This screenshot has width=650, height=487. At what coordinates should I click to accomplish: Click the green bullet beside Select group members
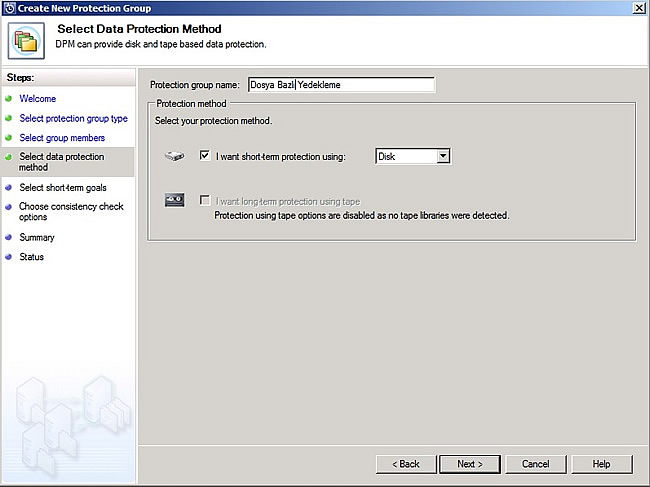(x=8, y=138)
